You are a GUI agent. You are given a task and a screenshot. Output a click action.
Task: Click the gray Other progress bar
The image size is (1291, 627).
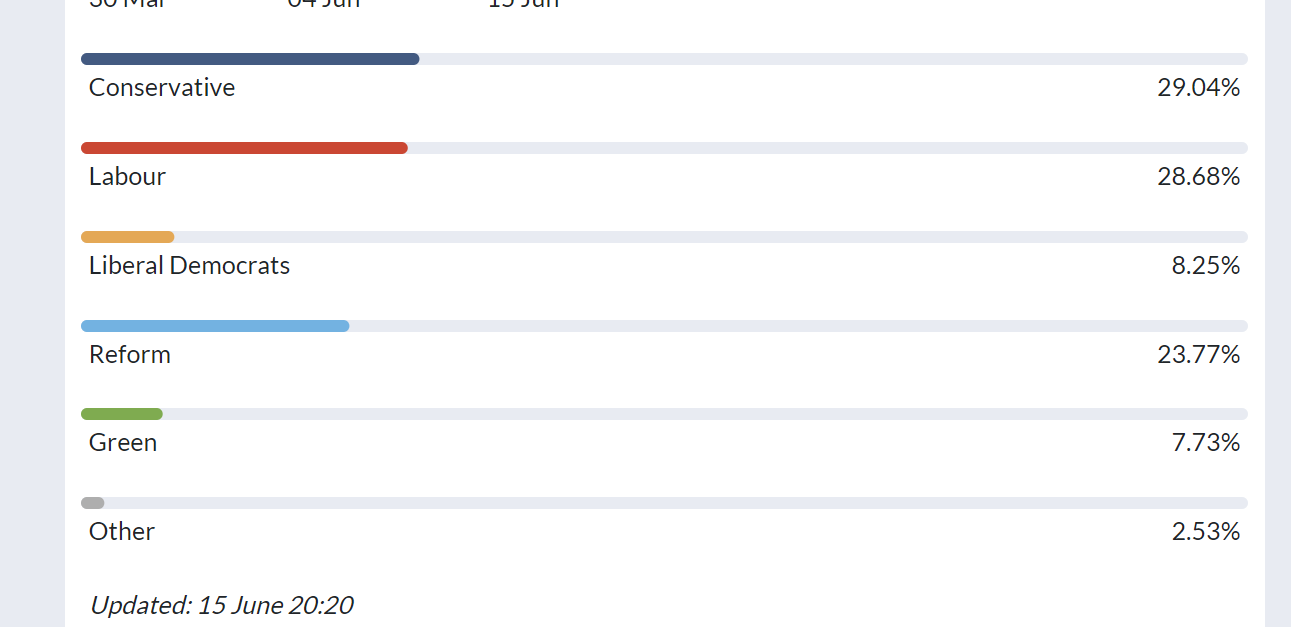(x=93, y=503)
